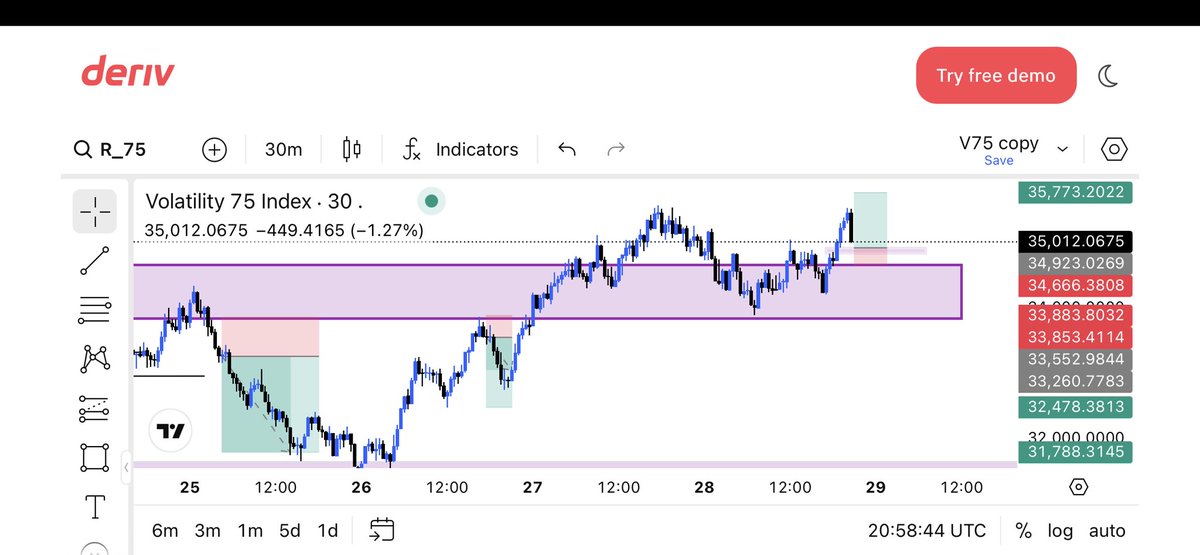
Task: Set the 1m date range
Action: [x=249, y=531]
